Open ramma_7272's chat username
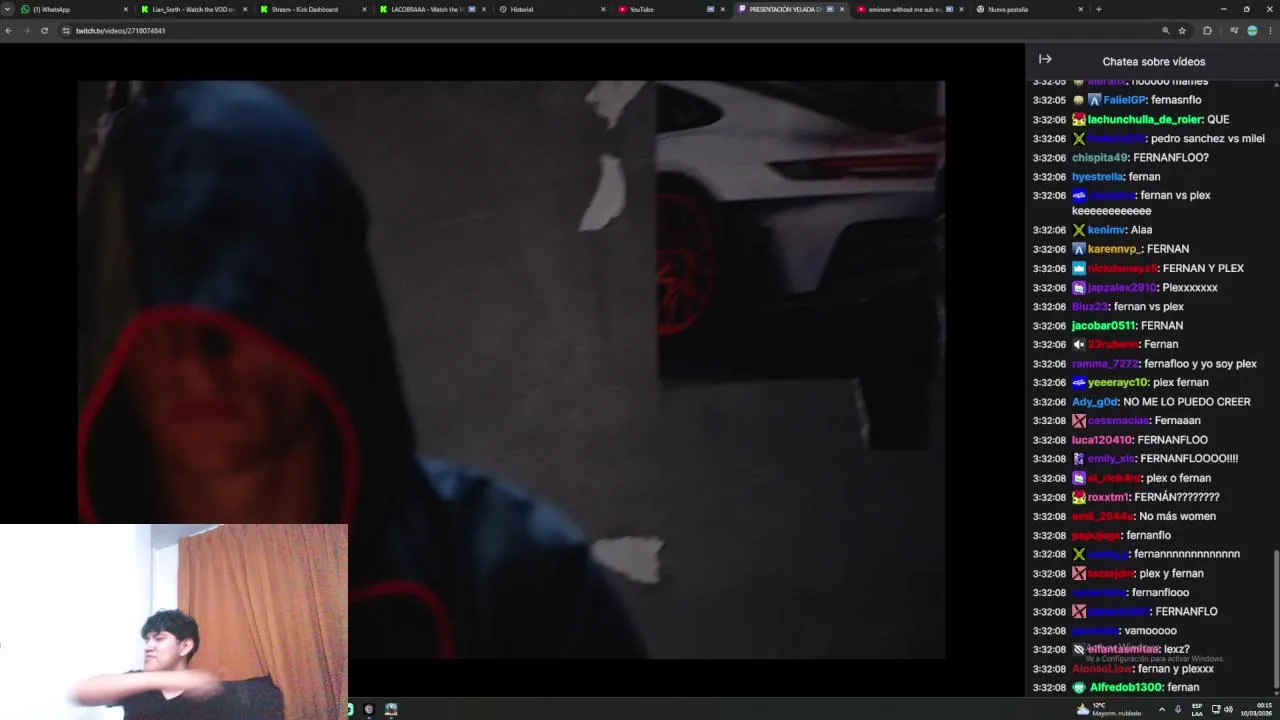This screenshot has height=720, width=1280. point(1105,364)
